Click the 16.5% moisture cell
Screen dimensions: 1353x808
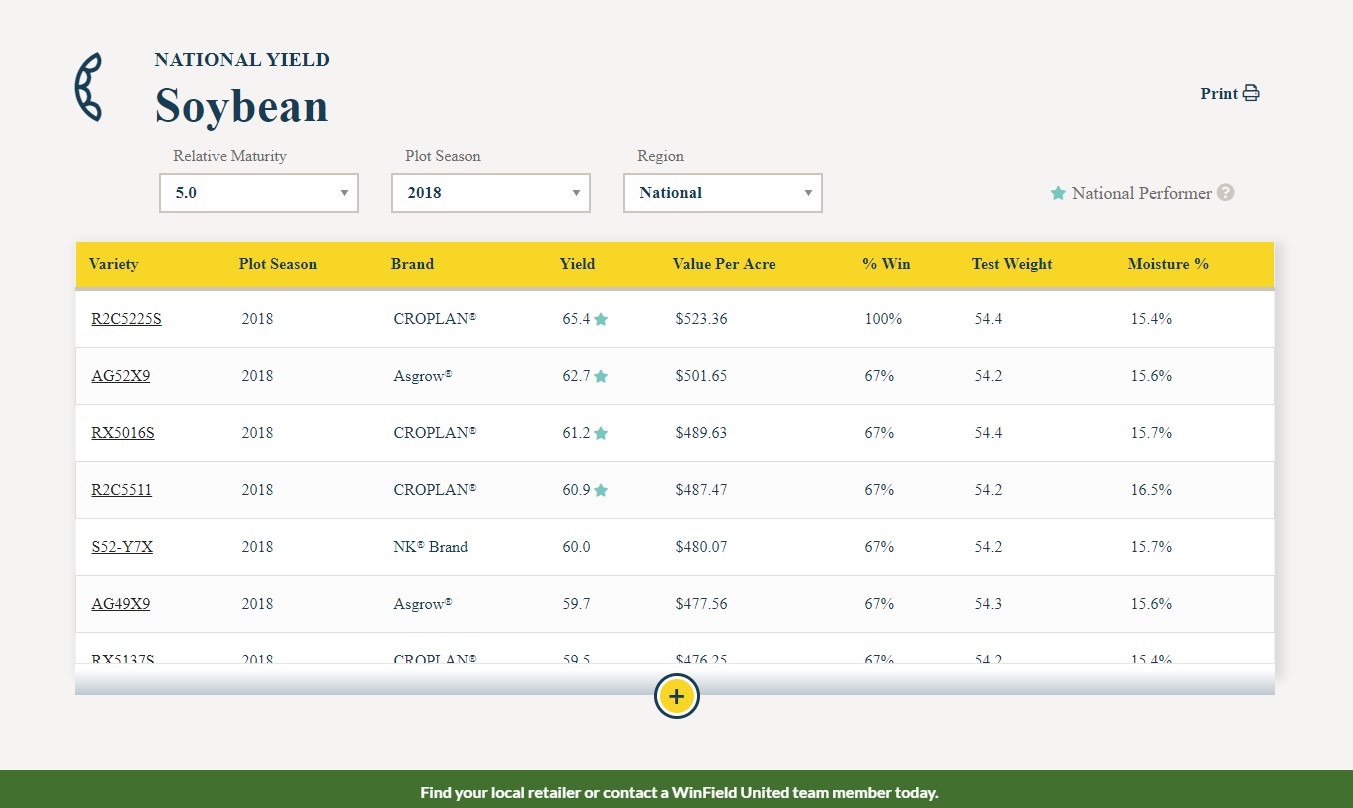coord(1151,490)
